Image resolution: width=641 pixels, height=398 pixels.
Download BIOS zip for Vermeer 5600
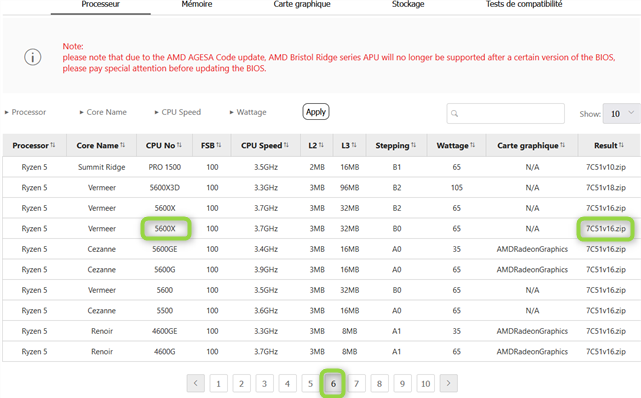(606, 290)
